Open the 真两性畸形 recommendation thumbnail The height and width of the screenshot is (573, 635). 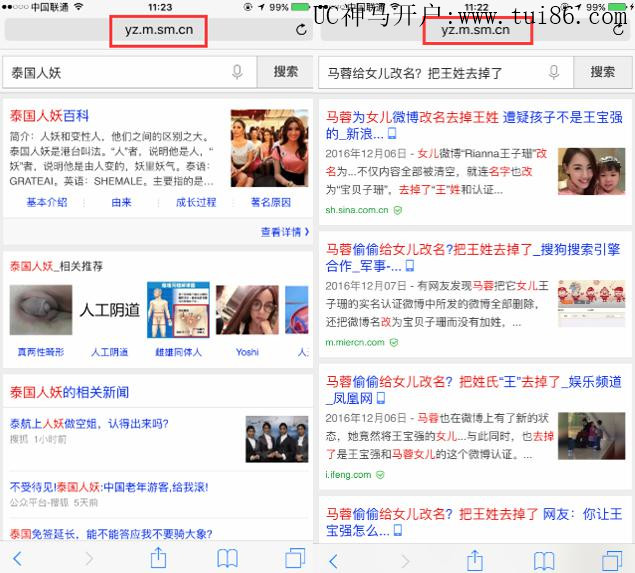(41, 310)
